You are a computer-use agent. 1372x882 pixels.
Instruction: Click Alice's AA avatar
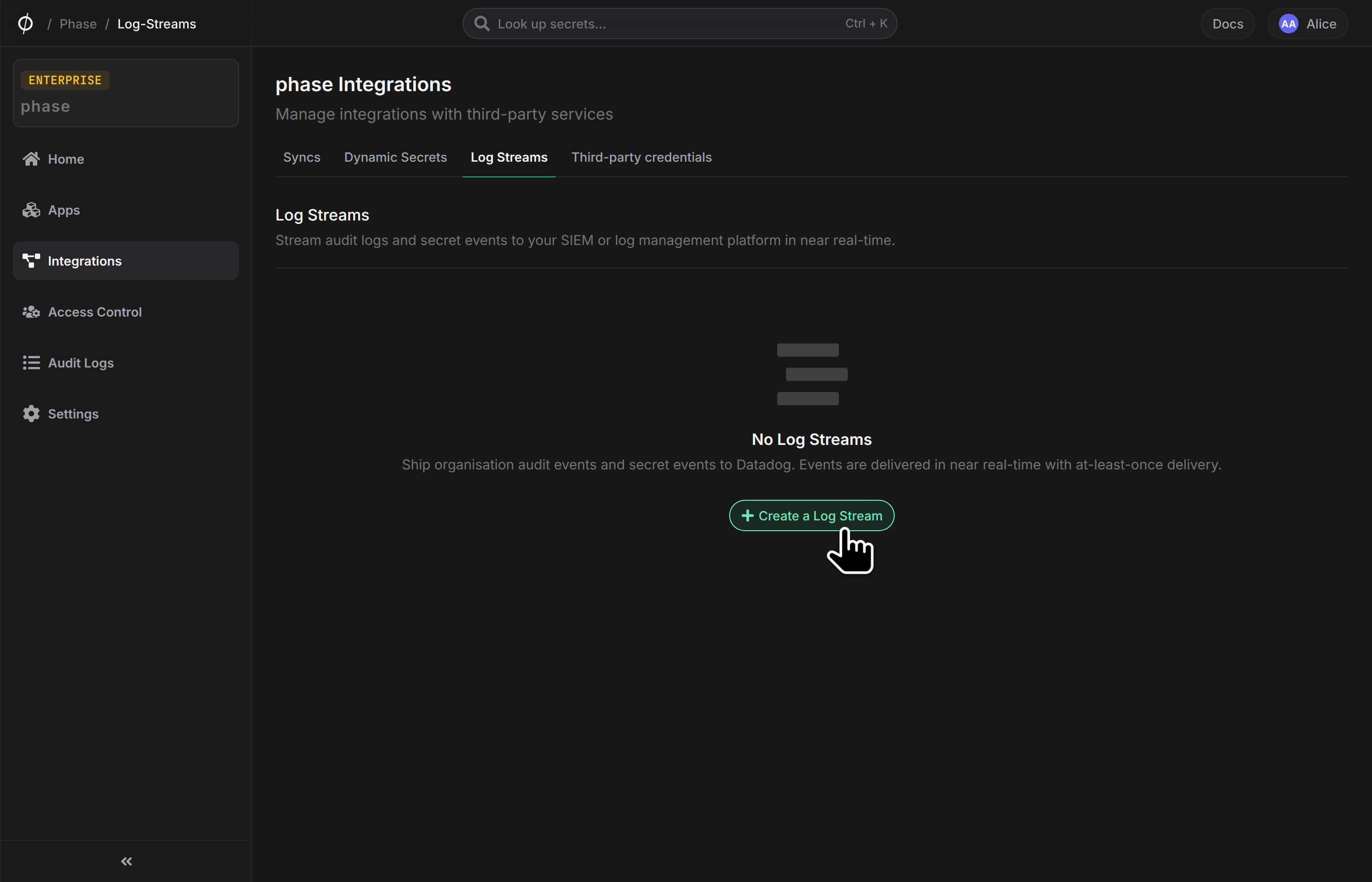[1288, 24]
